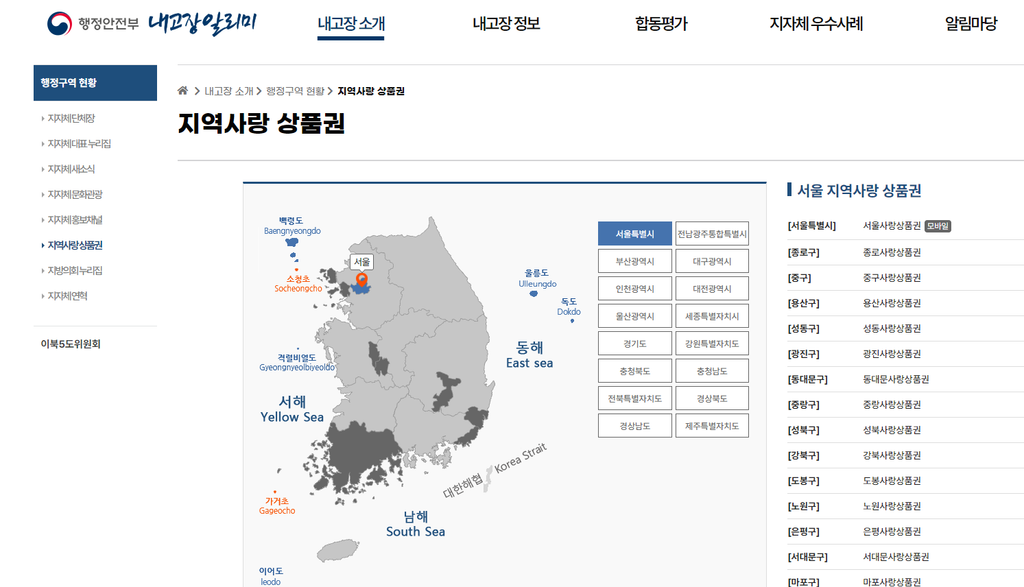Select the 경상북도 region button
Screen dimensions: 1024x587
tap(712, 398)
